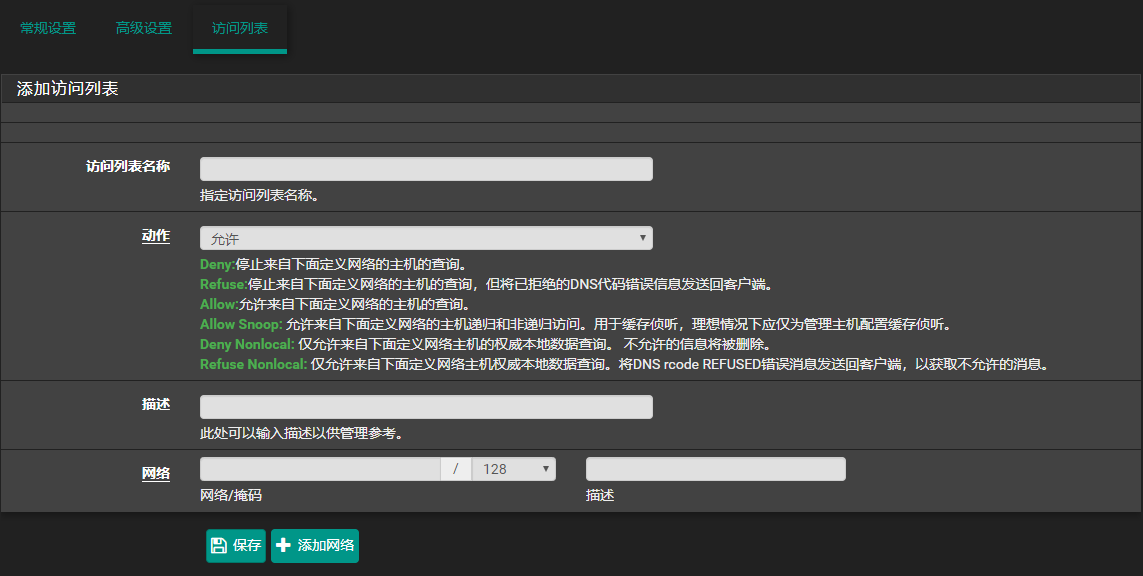Click the 添加访问列表 panel header

(68, 89)
